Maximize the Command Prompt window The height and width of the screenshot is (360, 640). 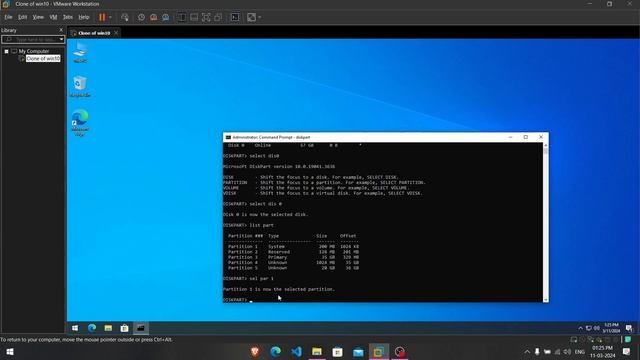[526, 137]
